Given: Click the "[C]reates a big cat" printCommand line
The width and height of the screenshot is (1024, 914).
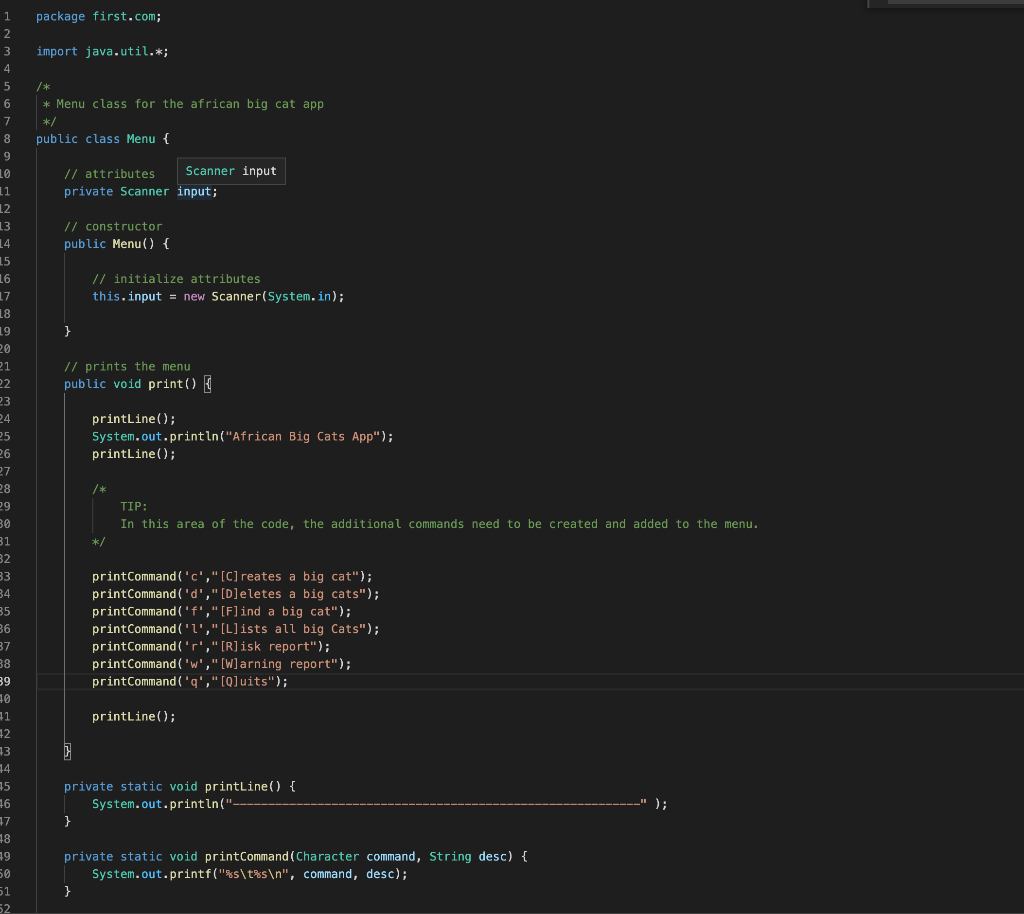Looking at the screenshot, I should coord(232,576).
